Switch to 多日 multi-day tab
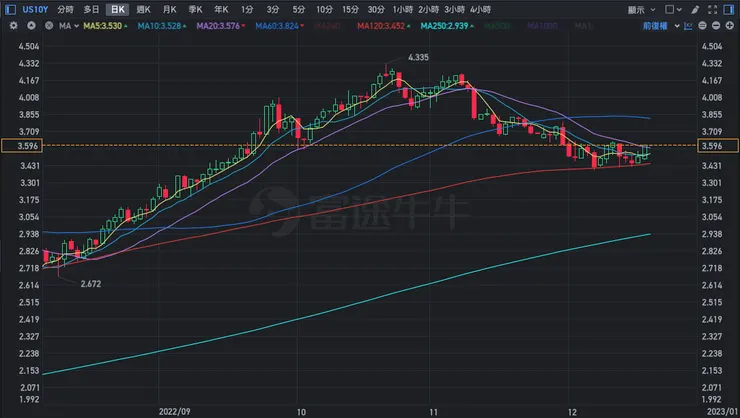740x418 pixels. pos(91,9)
